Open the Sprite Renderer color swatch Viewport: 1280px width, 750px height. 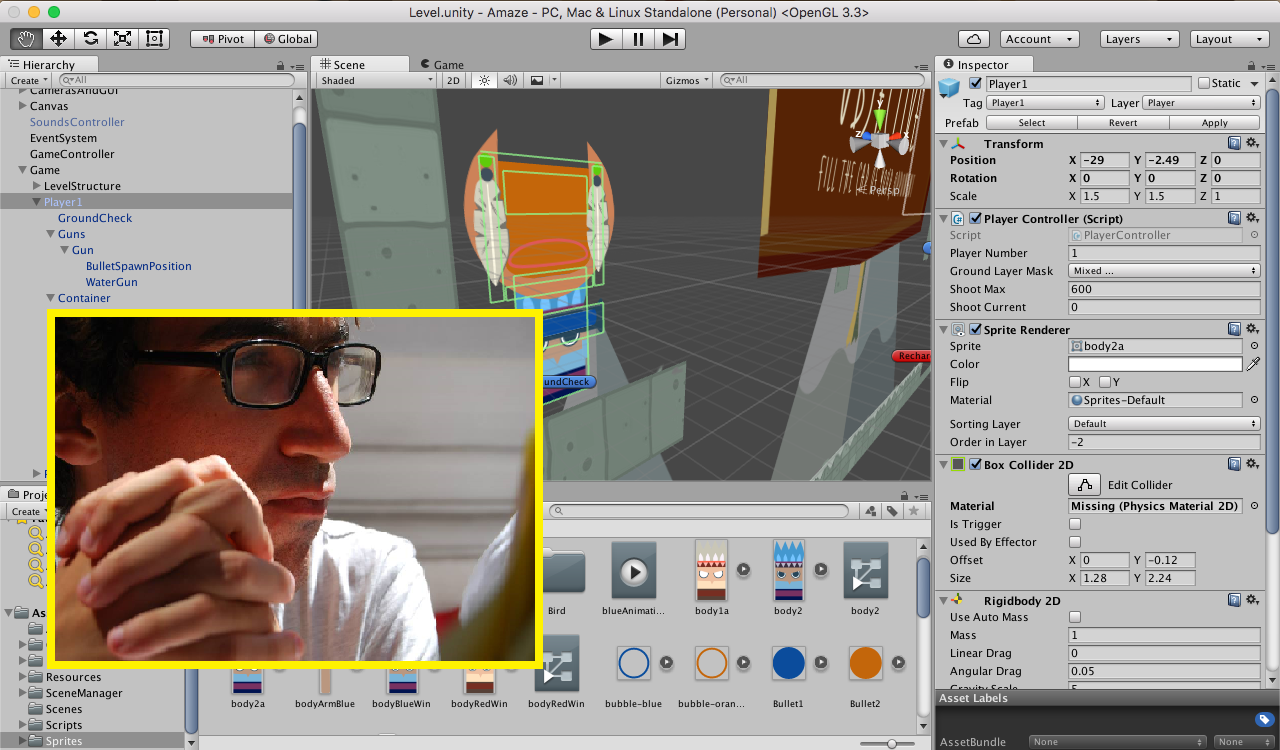1155,364
